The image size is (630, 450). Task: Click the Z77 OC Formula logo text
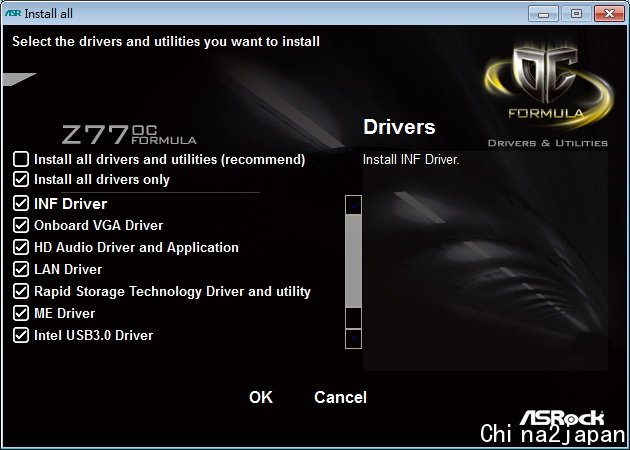pyautogui.click(x=129, y=135)
